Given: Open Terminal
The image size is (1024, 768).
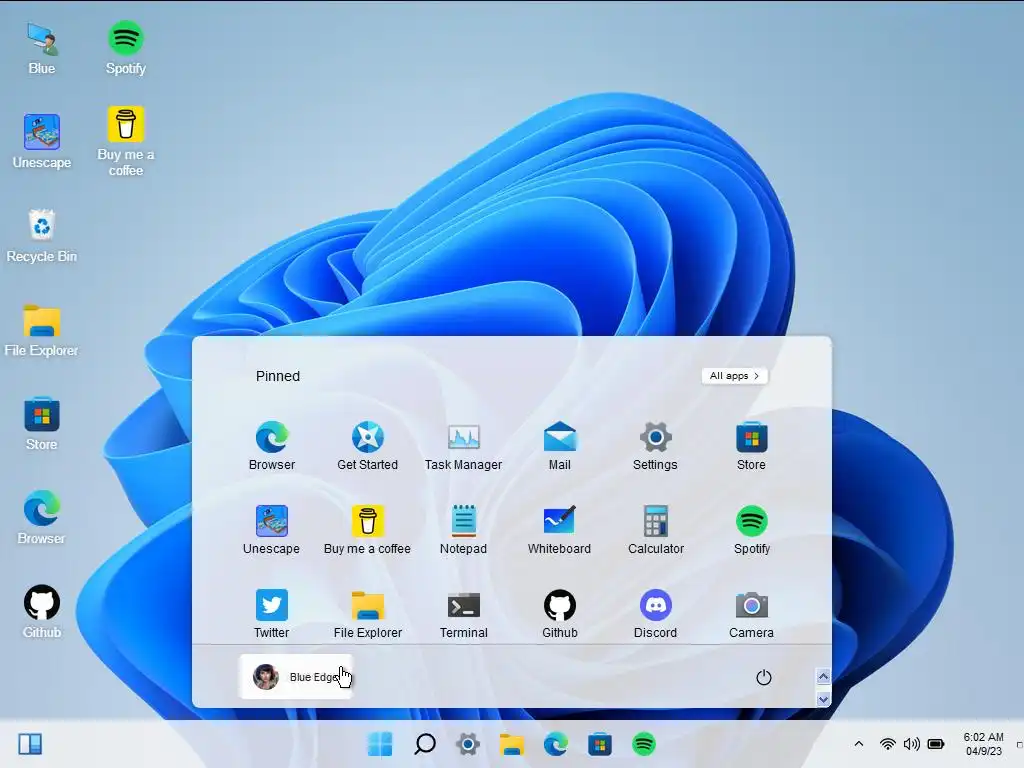Looking at the screenshot, I should (464, 613).
